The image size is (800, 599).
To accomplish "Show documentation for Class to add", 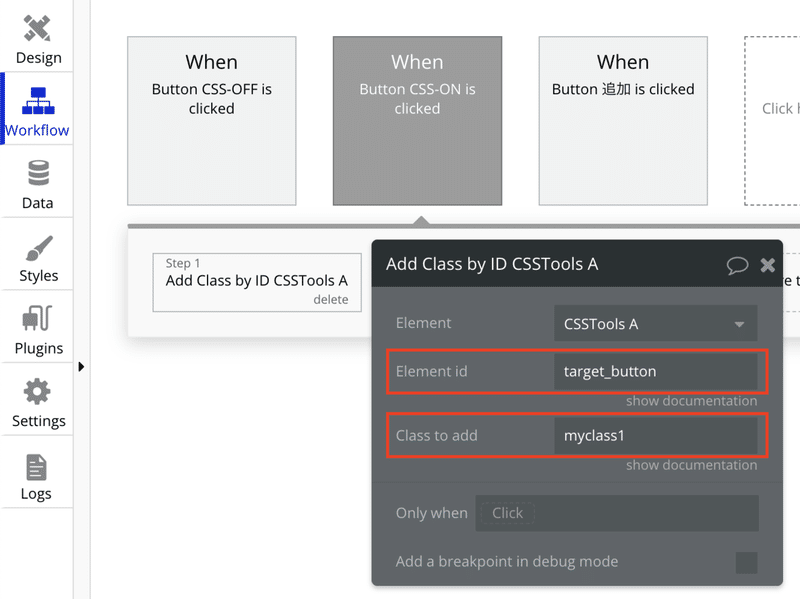I will 691,465.
